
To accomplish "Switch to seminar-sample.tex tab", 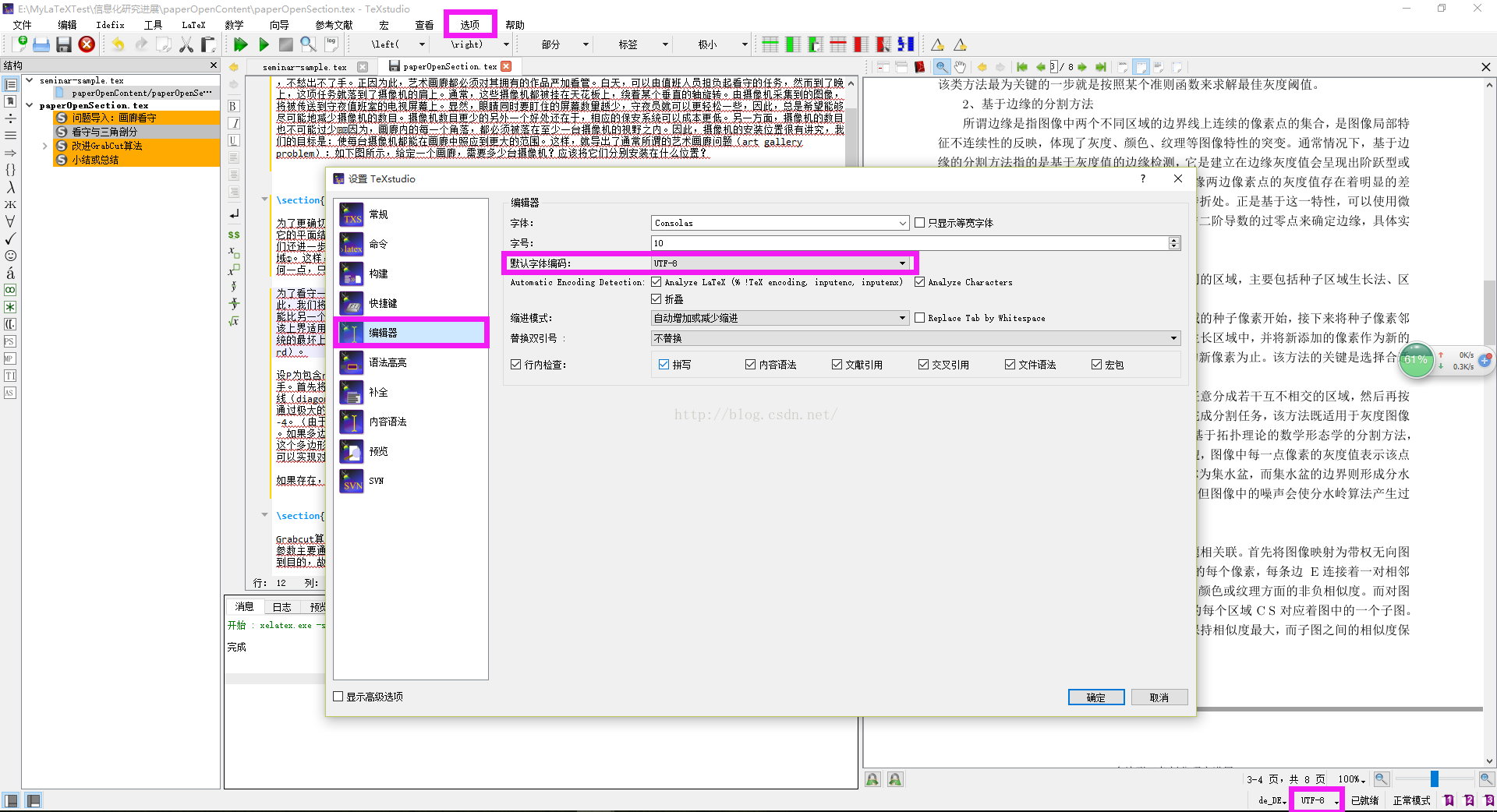I will tap(304, 67).
